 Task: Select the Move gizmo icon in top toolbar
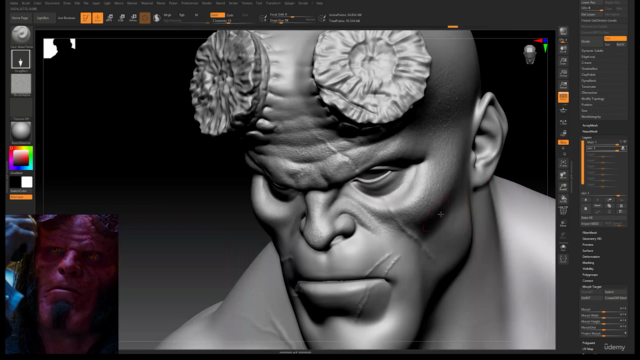tap(109, 18)
